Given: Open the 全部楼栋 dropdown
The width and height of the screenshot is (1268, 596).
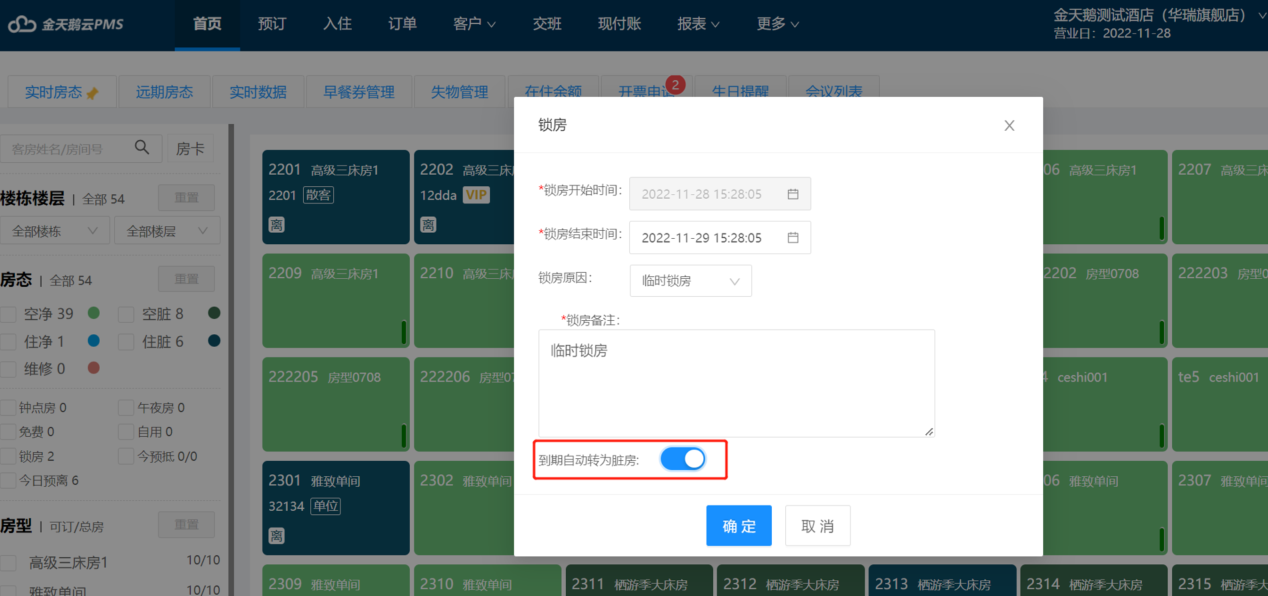Looking at the screenshot, I should (x=55, y=231).
